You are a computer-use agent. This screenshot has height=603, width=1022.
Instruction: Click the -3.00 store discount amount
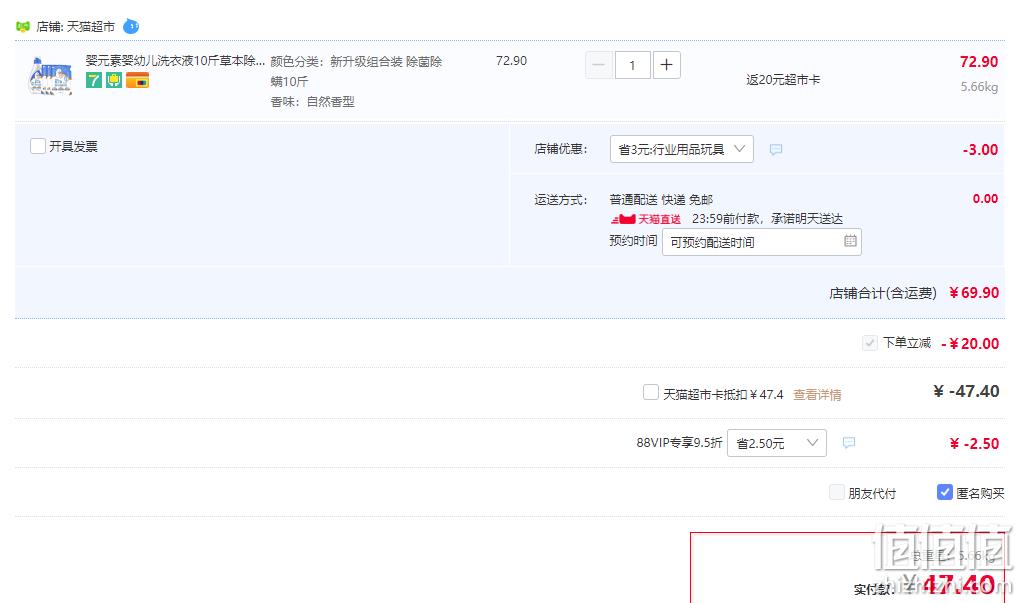pyautogui.click(x=980, y=149)
